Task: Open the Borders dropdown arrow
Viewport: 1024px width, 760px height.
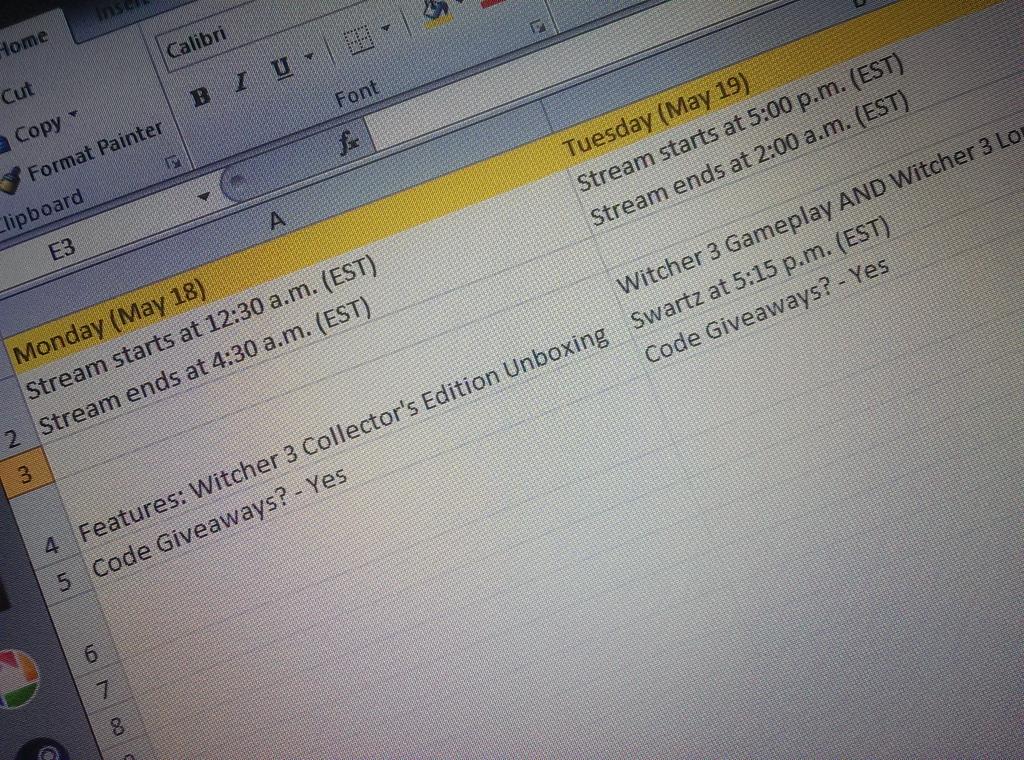Action: 386,28
